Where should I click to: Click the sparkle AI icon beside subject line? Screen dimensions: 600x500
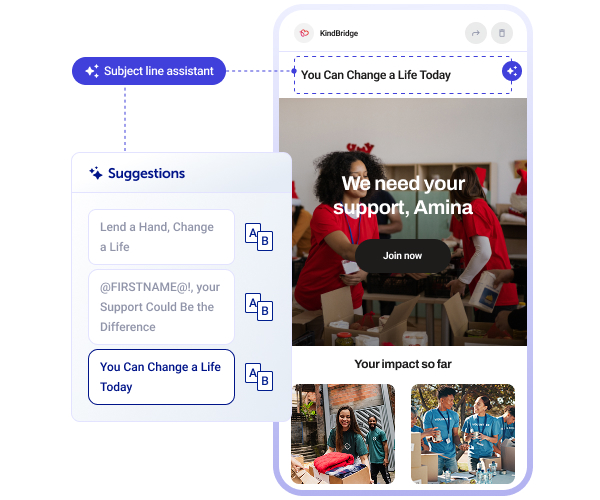[512, 71]
